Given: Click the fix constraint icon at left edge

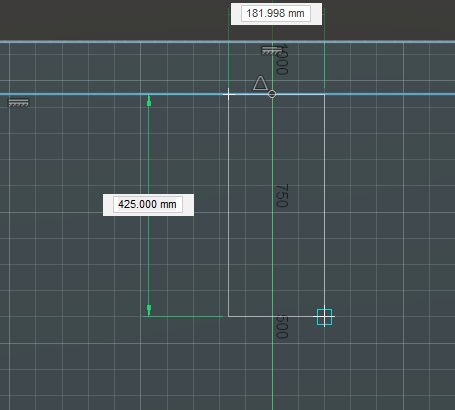Looking at the screenshot, I should (x=19, y=103).
